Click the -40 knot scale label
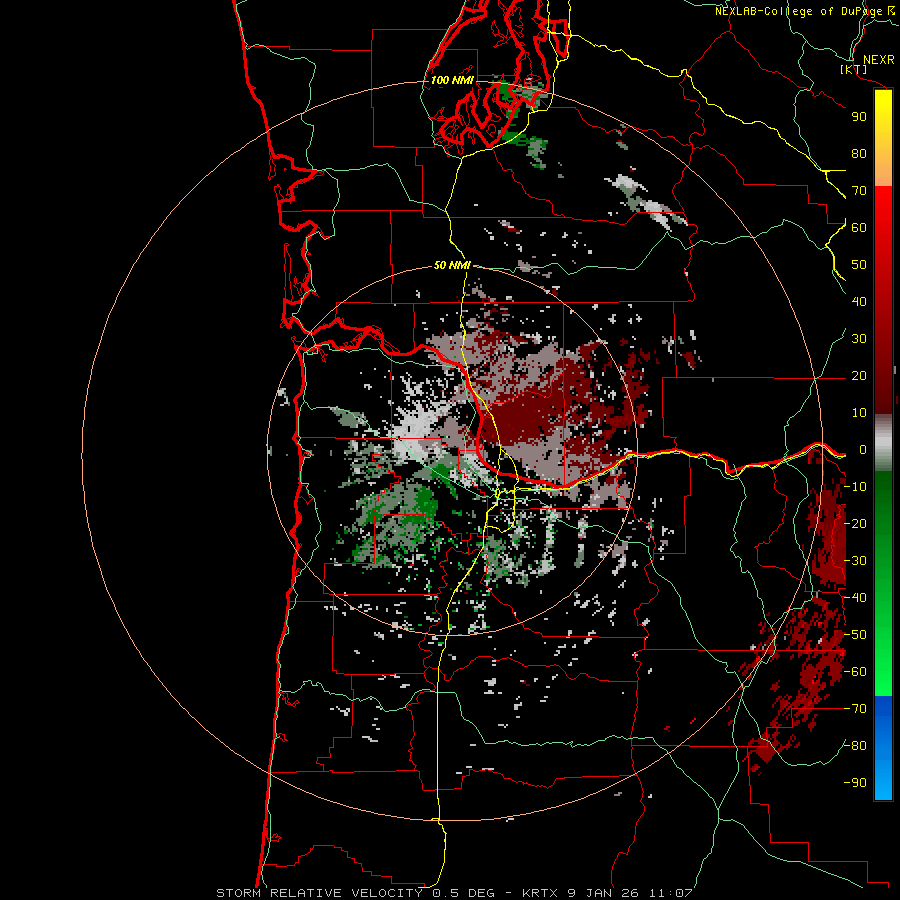 click(x=855, y=598)
